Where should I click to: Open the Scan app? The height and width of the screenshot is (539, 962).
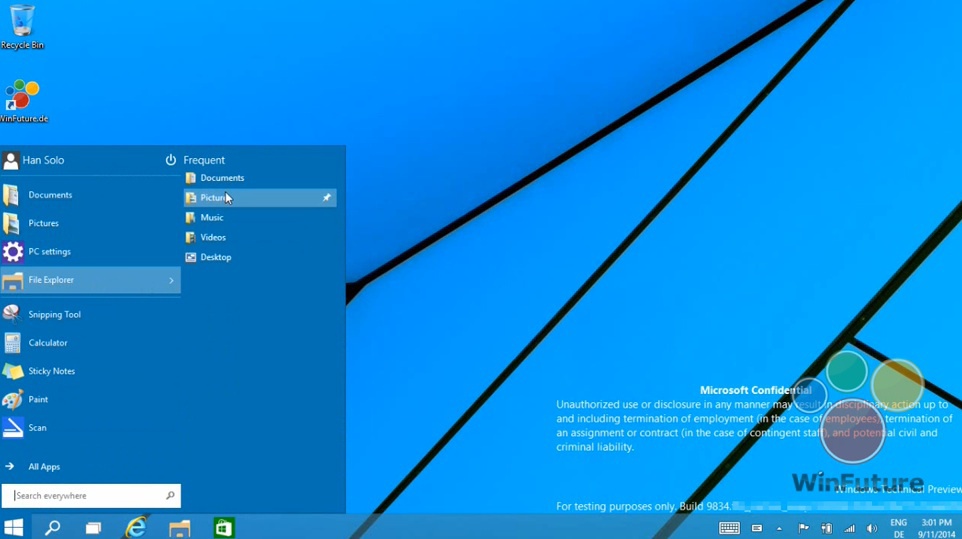[x=90, y=427]
